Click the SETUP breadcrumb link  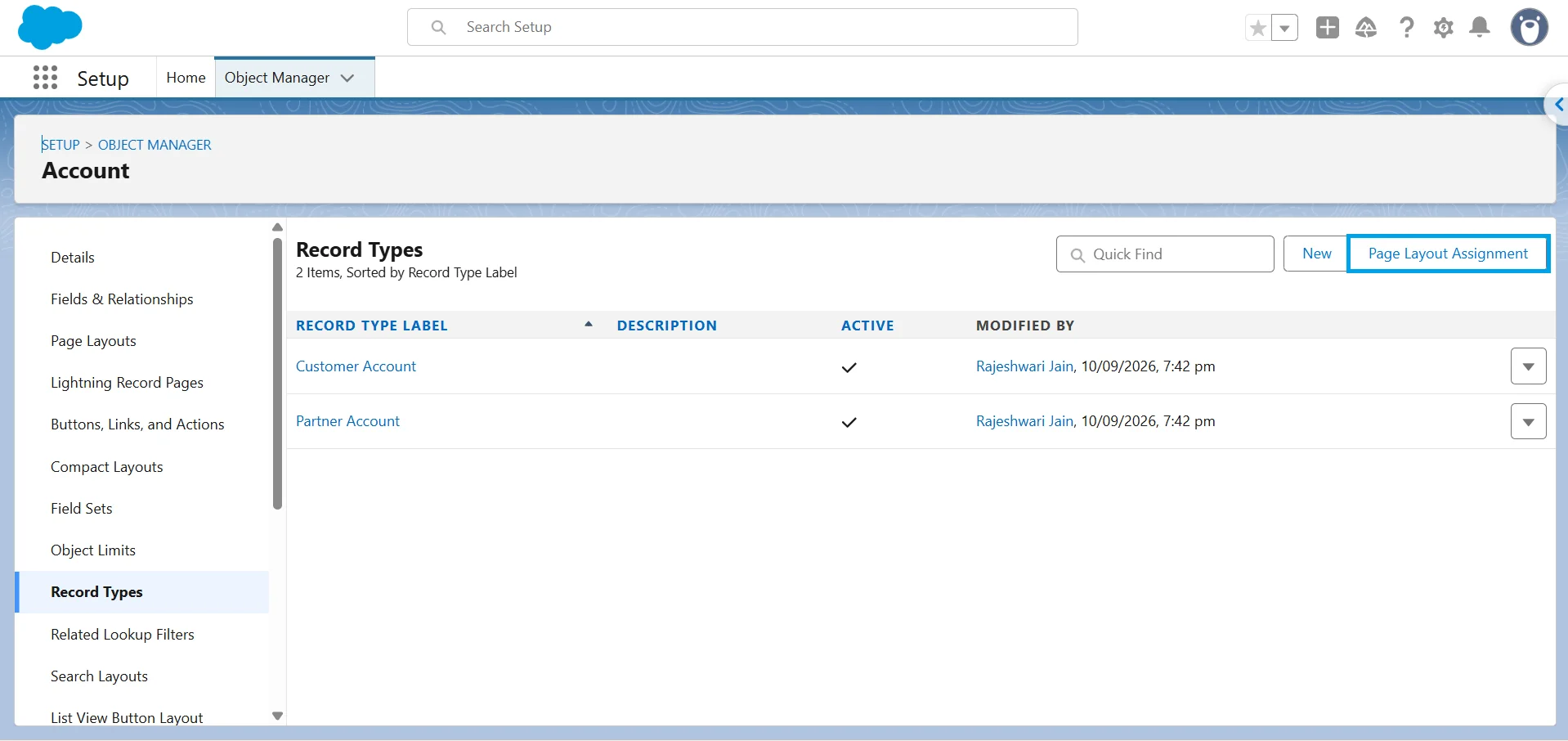60,145
